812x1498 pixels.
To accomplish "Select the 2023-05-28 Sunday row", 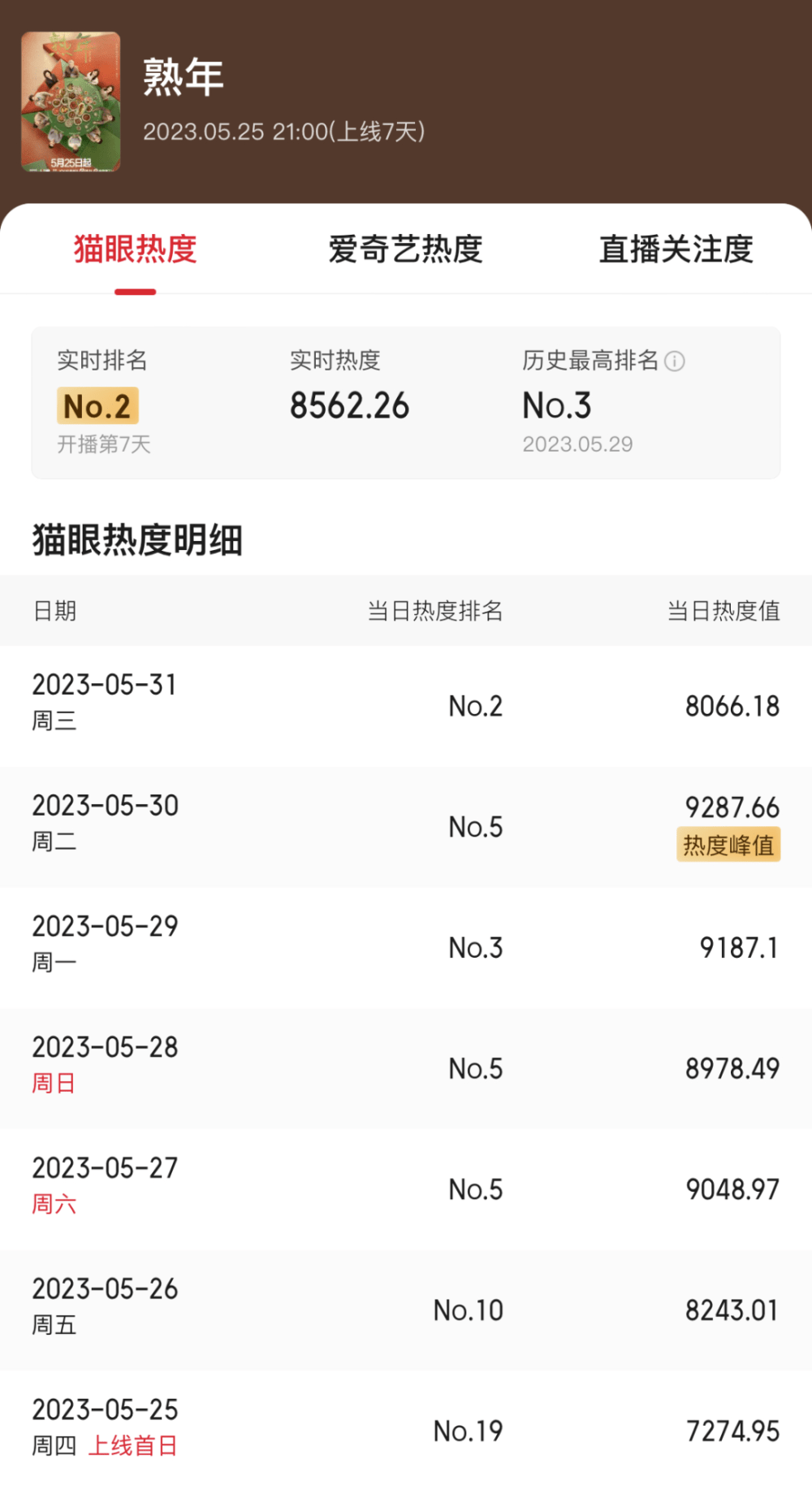I will pyautogui.click(x=406, y=1068).
